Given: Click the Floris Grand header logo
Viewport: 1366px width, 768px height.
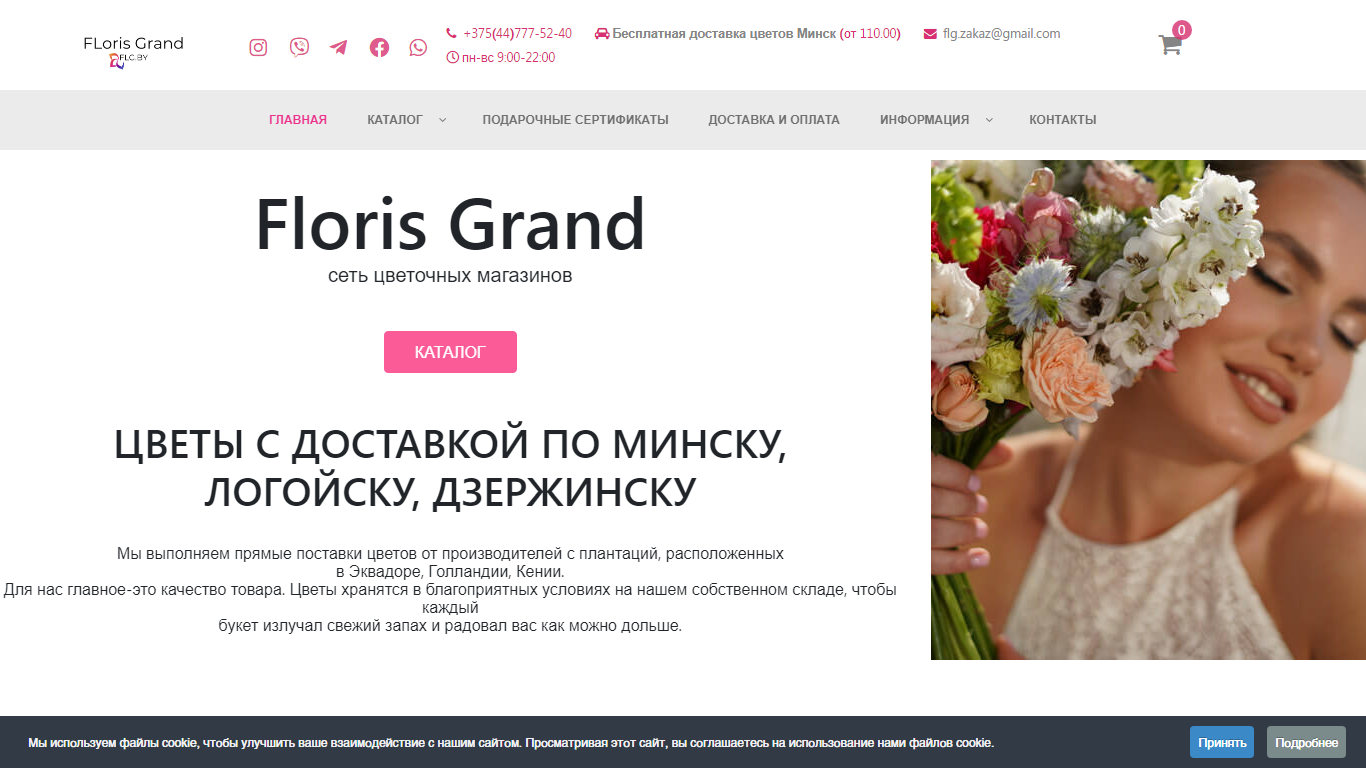Looking at the screenshot, I should 133,51.
